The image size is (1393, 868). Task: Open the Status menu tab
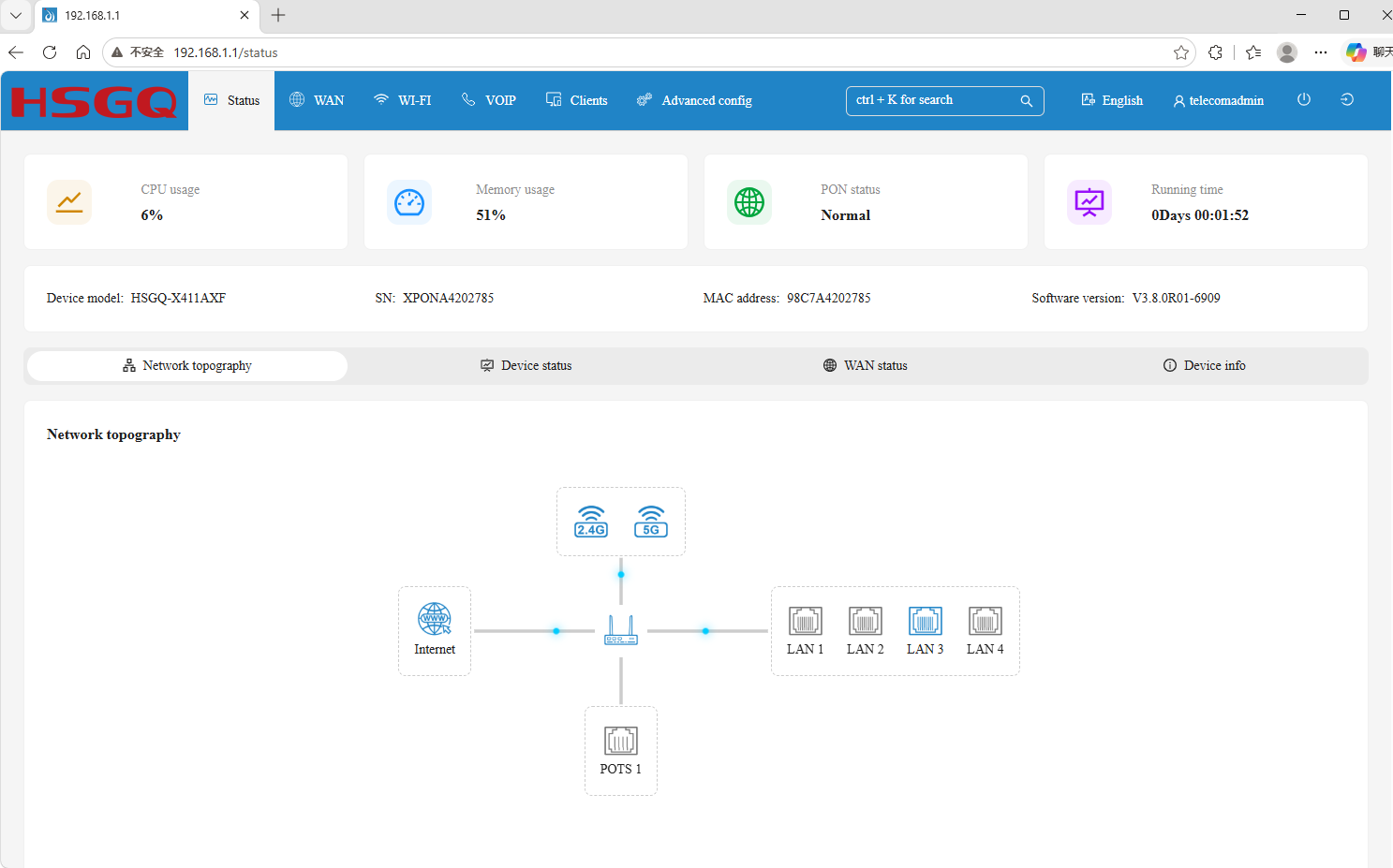231,100
